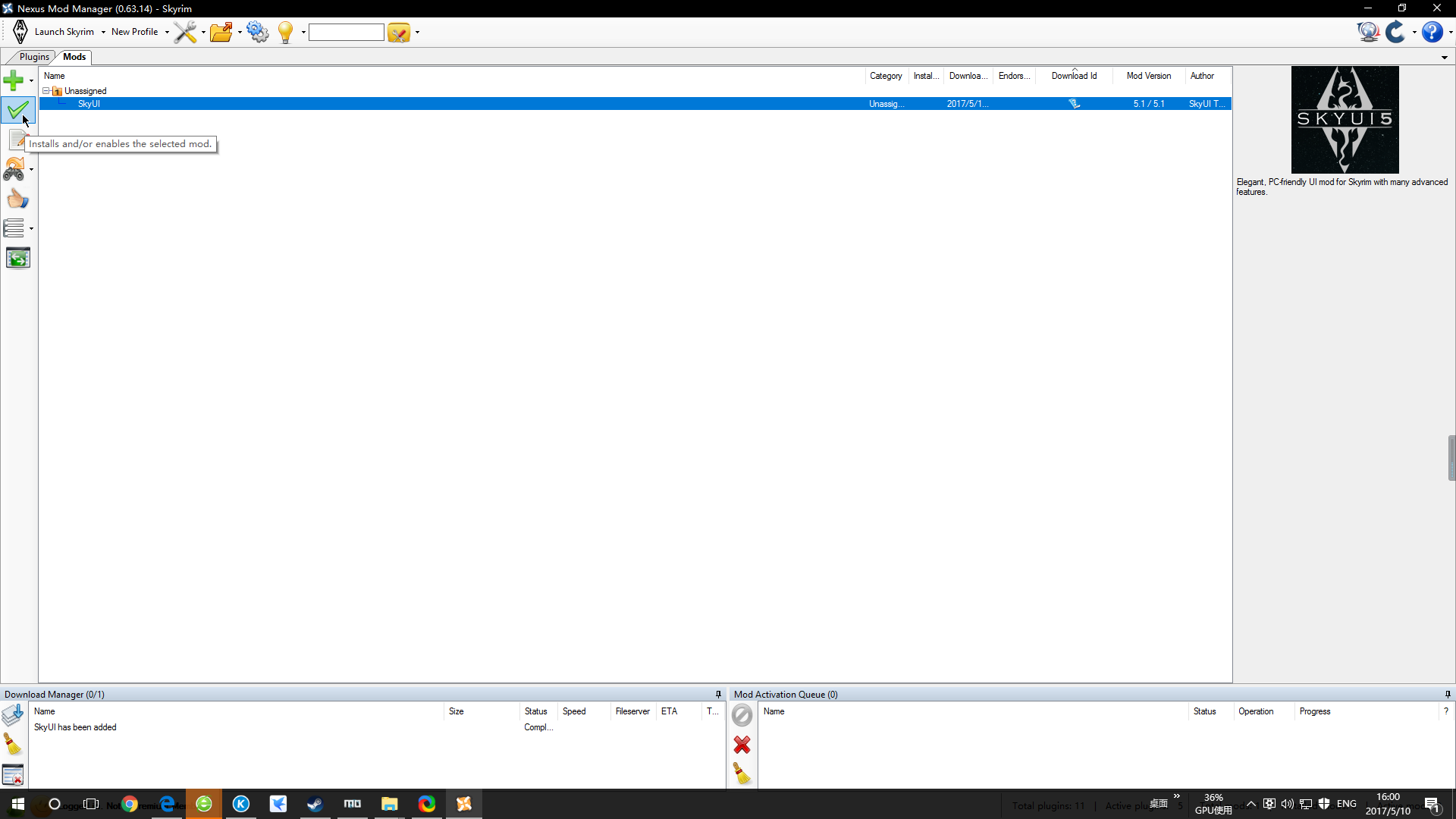Image resolution: width=1456 pixels, height=819 pixels.
Task: Endorse the mod with thumbs-up icon
Action: (x=17, y=199)
